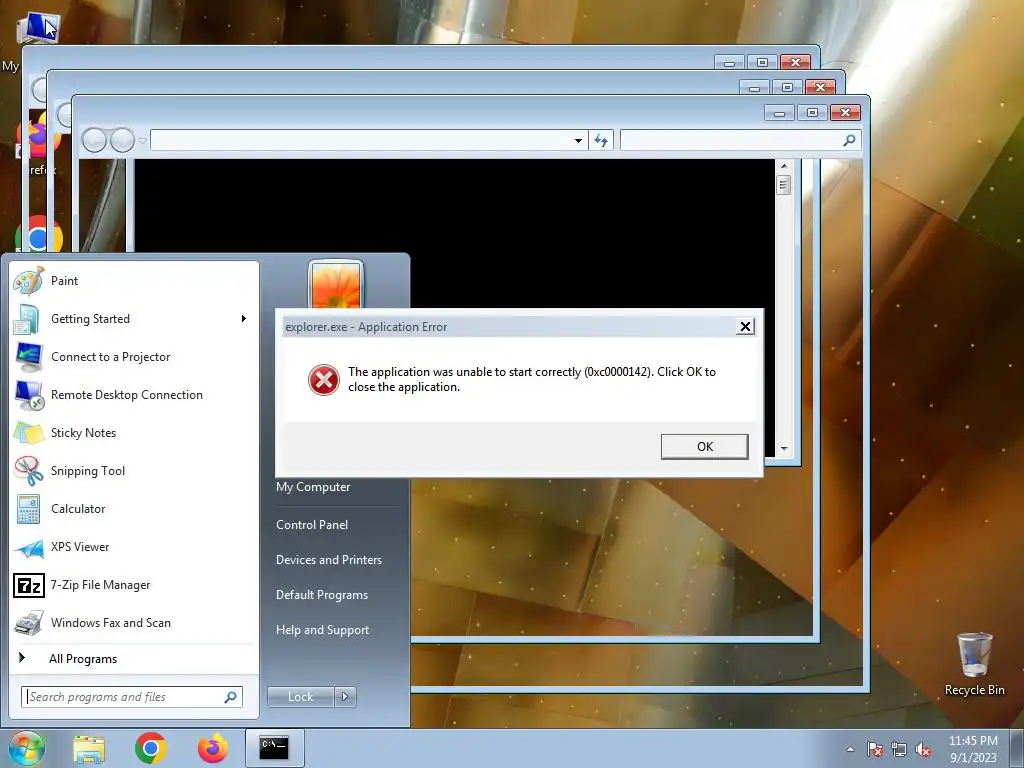The image size is (1024, 768).
Task: Click the refresh button beside the address bar
Action: pos(601,140)
